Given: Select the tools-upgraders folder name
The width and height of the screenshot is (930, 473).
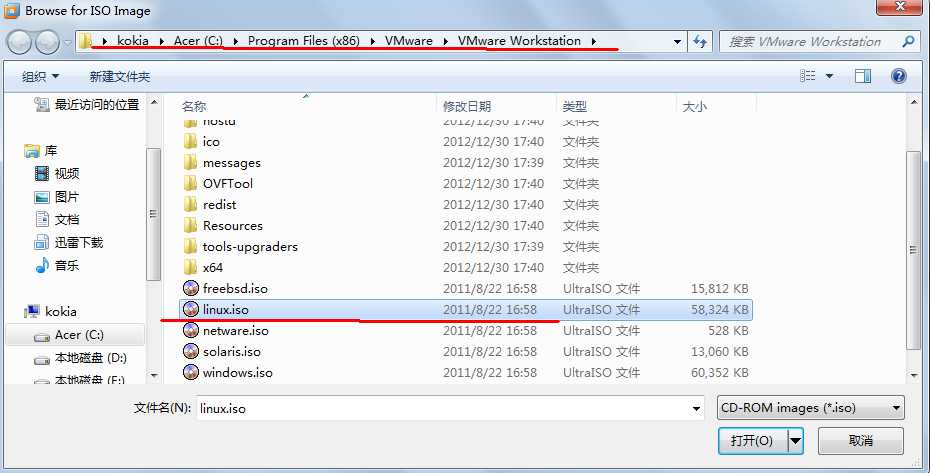Looking at the screenshot, I should coord(250,246).
